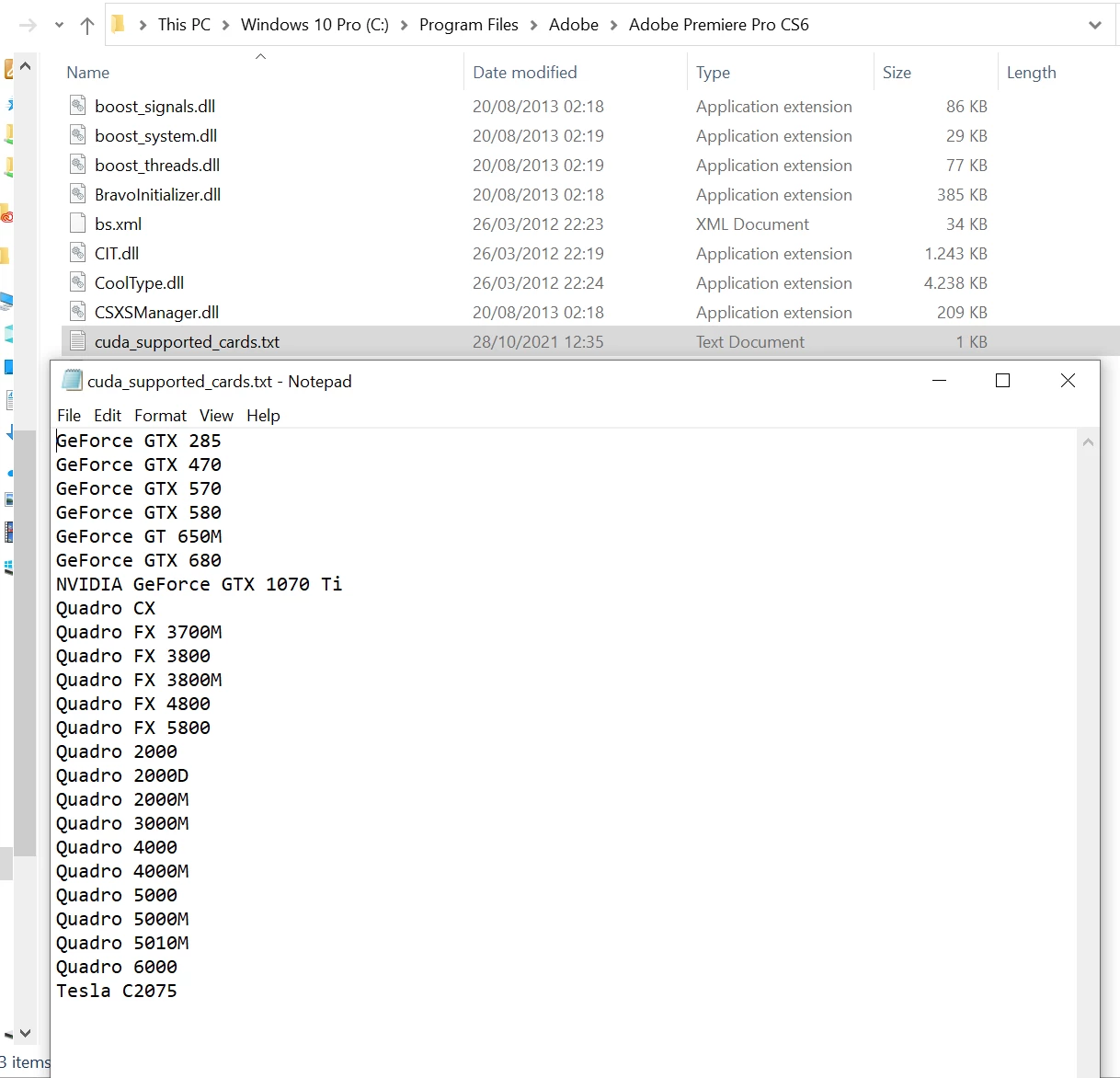Go to Program Files breadcrumb

pyautogui.click(x=469, y=25)
